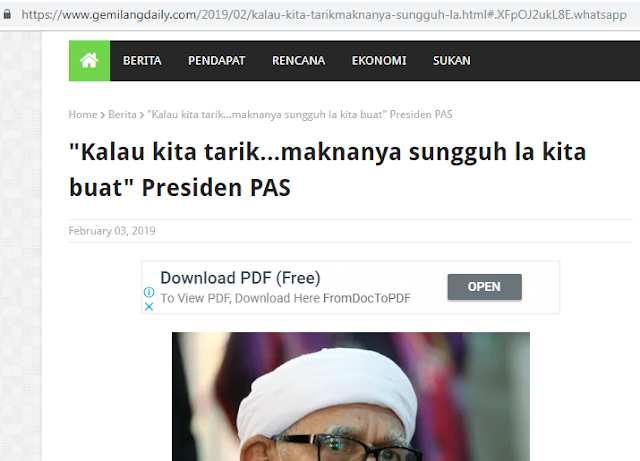
Task: Click the OPEN button in ad
Action: click(484, 287)
